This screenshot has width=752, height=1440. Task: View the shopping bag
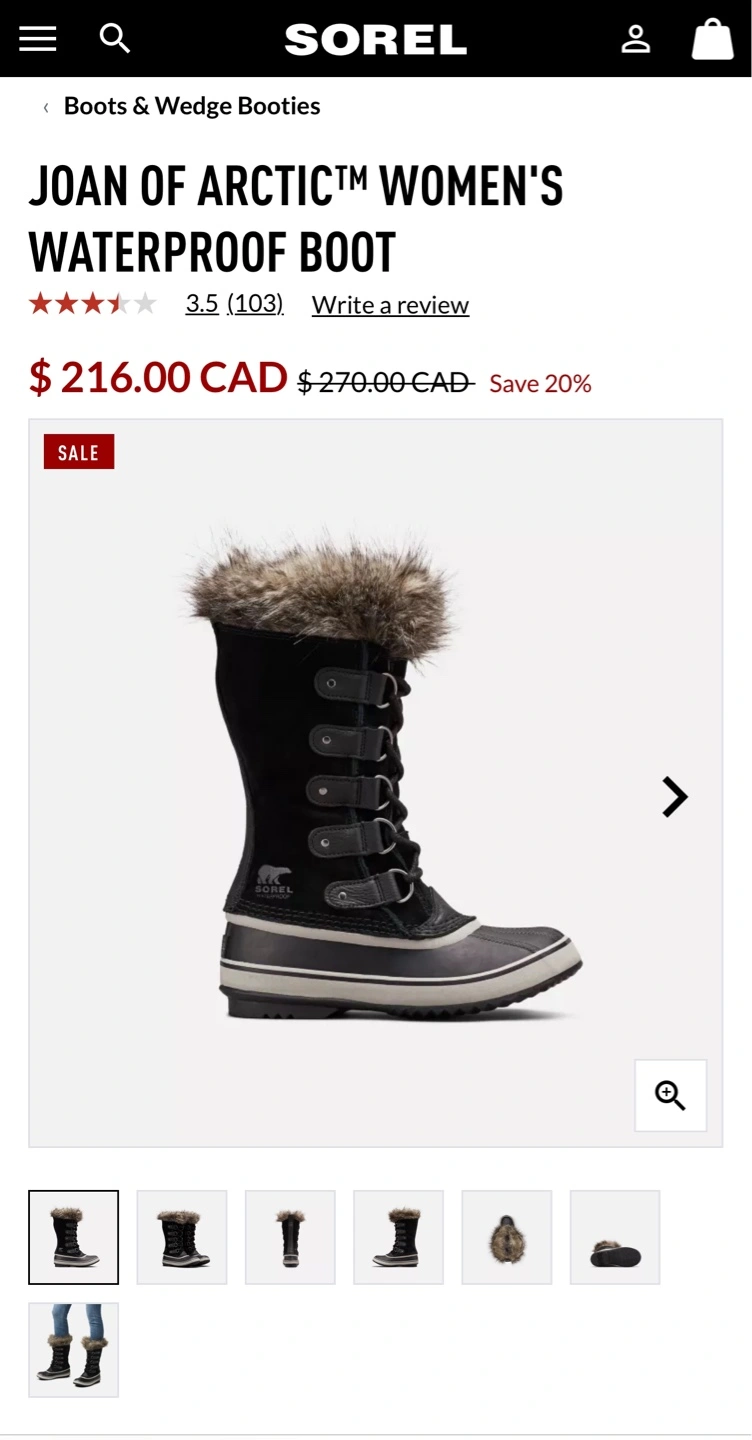coord(713,39)
